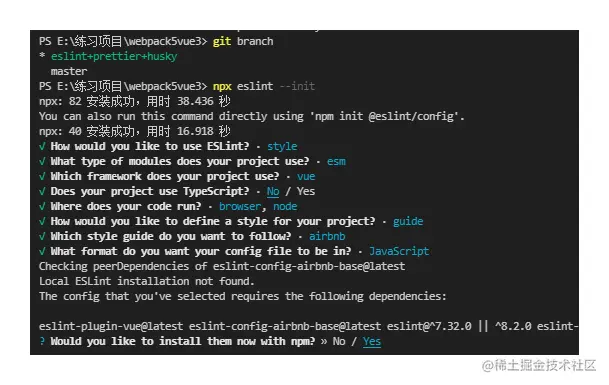Click the underlined No TypeScript answer
The image size is (609, 385).
(273, 191)
